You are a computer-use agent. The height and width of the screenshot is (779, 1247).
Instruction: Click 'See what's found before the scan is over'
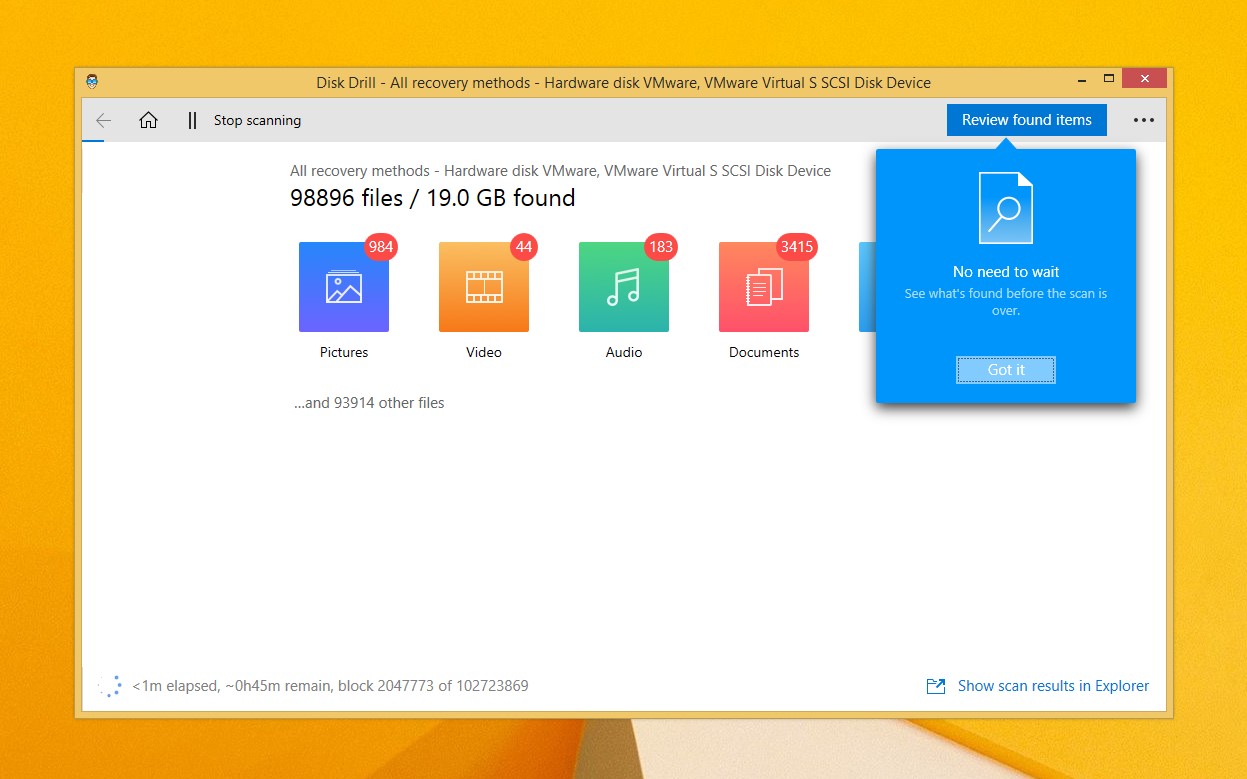[1006, 302]
